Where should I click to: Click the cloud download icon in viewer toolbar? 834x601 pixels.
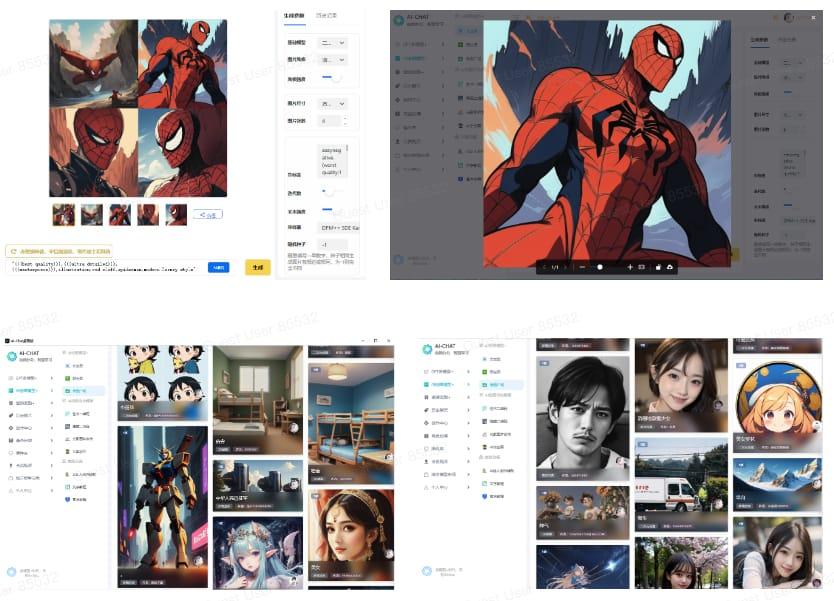(670, 267)
